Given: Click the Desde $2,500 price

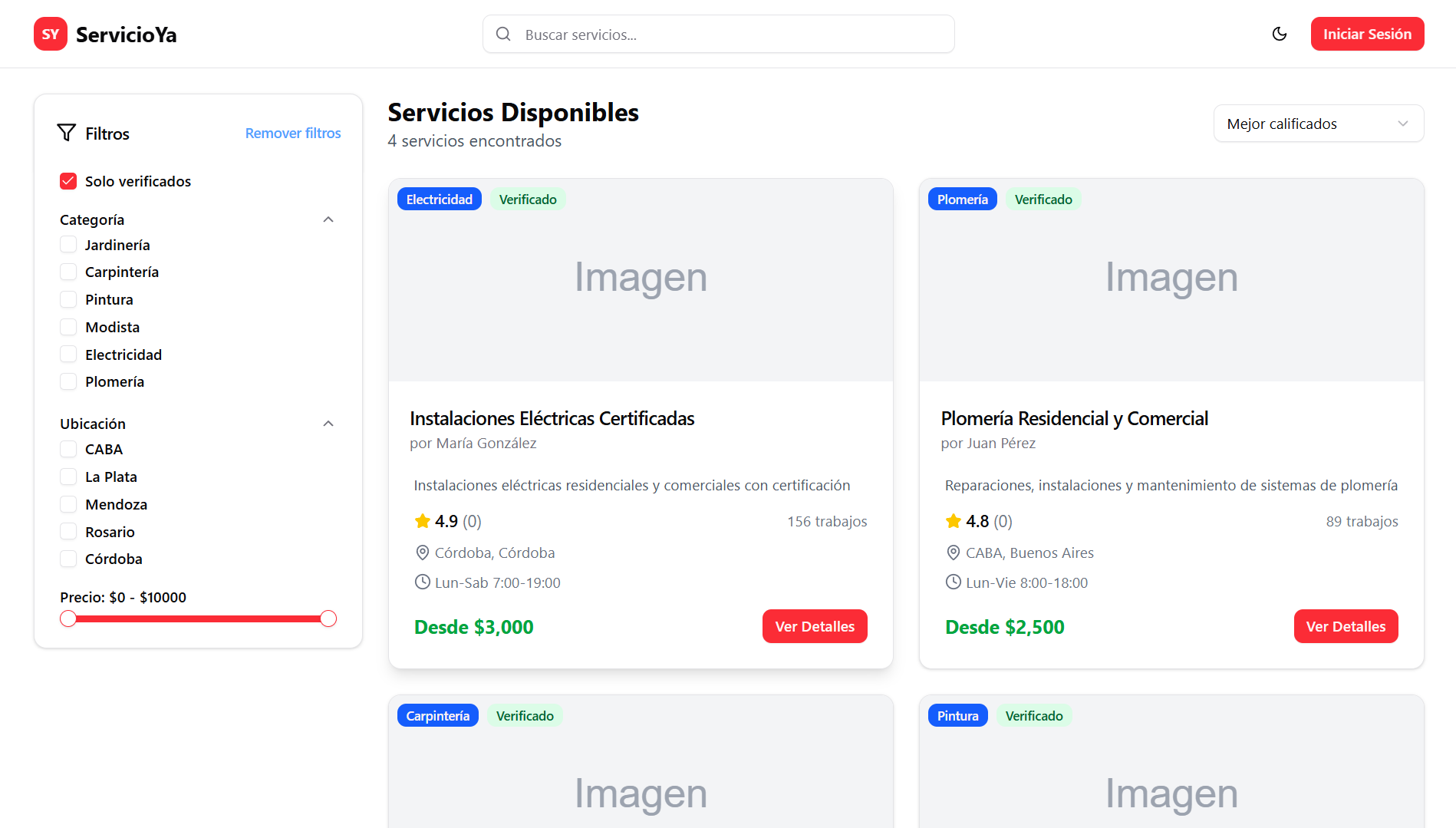Looking at the screenshot, I should (x=1004, y=627).
